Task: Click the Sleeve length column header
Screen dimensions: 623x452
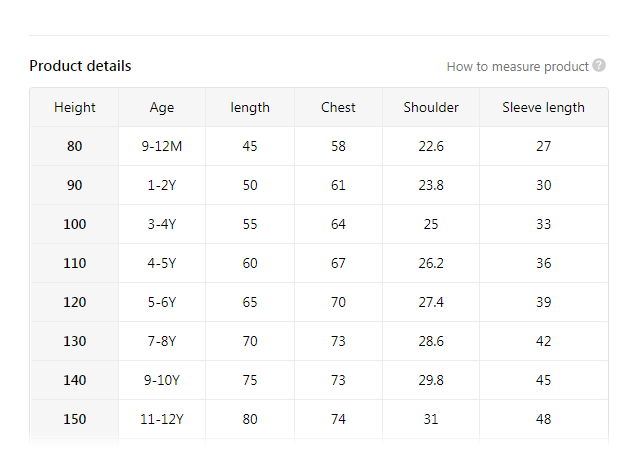Action: coord(543,107)
